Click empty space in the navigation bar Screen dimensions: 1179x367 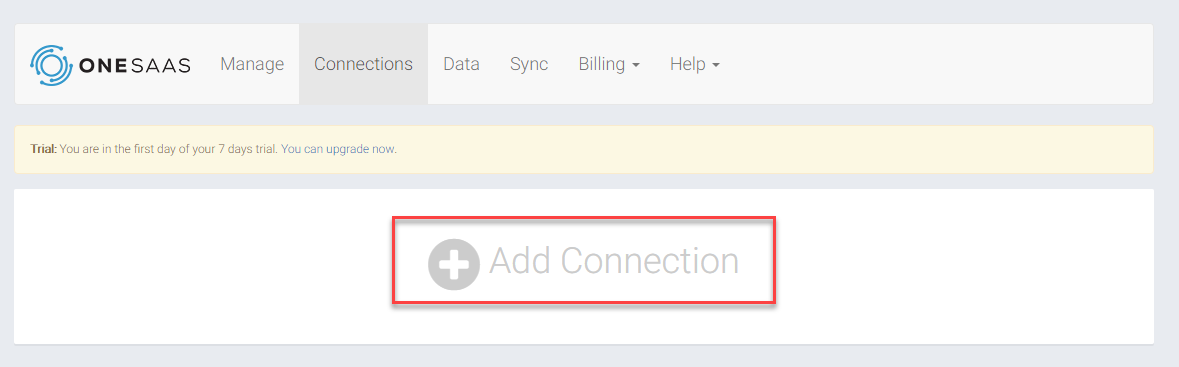(940, 64)
